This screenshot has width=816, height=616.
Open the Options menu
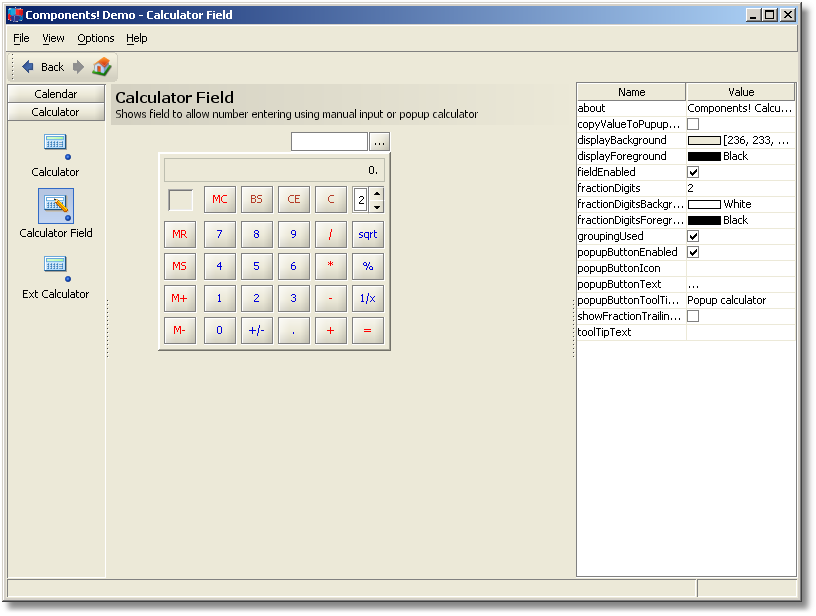[x=96, y=38]
